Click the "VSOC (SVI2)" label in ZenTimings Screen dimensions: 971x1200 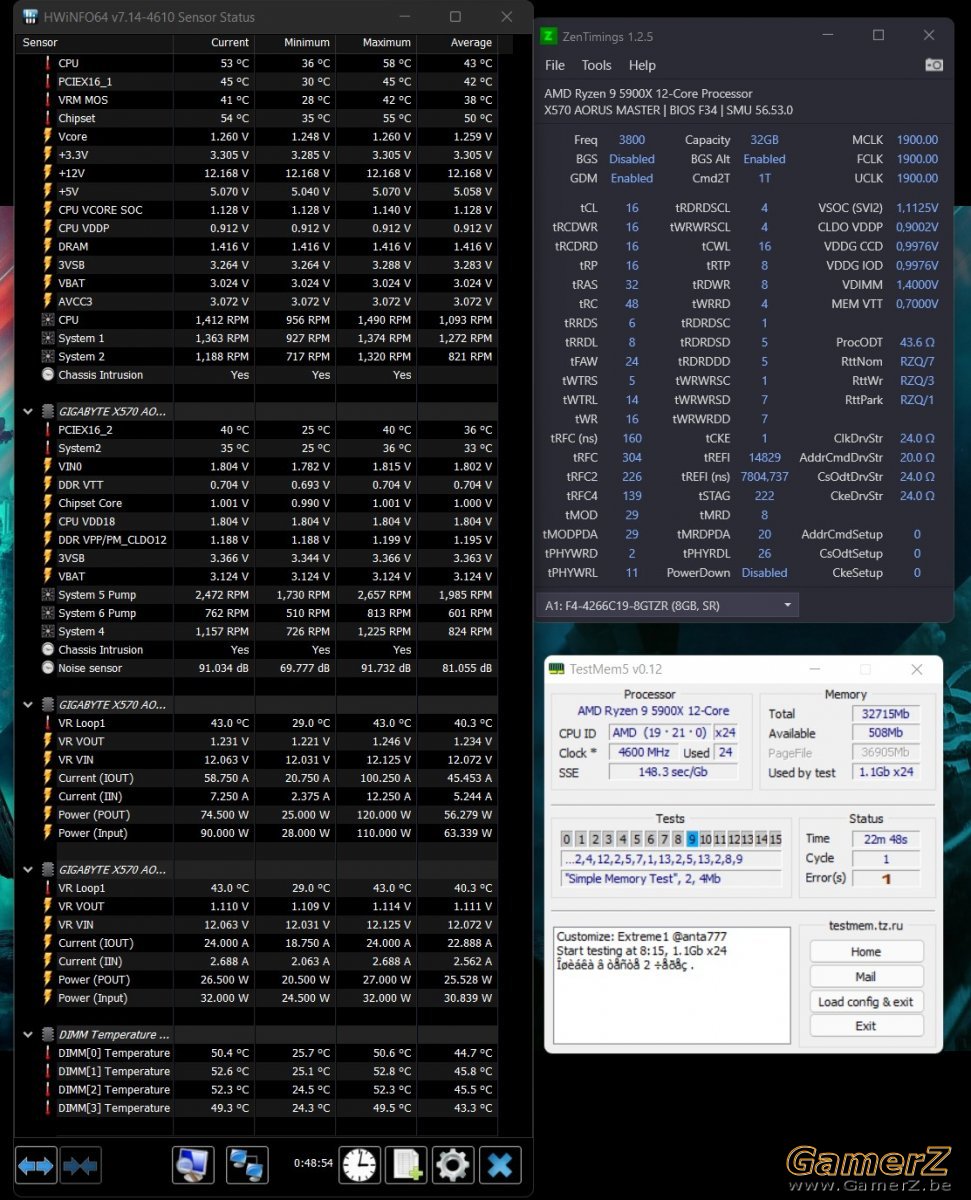850,208
